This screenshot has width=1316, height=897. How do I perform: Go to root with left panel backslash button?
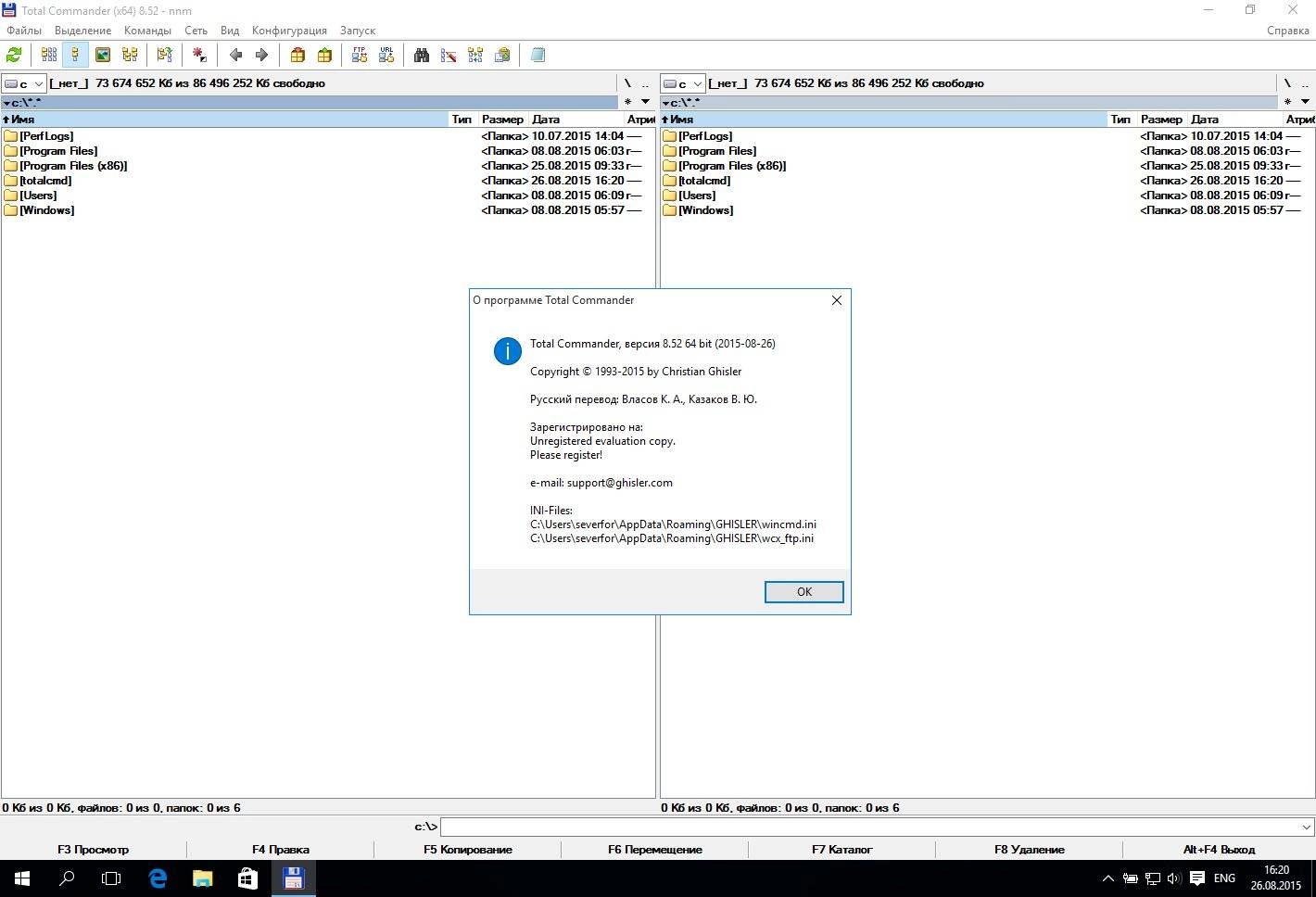pyautogui.click(x=627, y=83)
